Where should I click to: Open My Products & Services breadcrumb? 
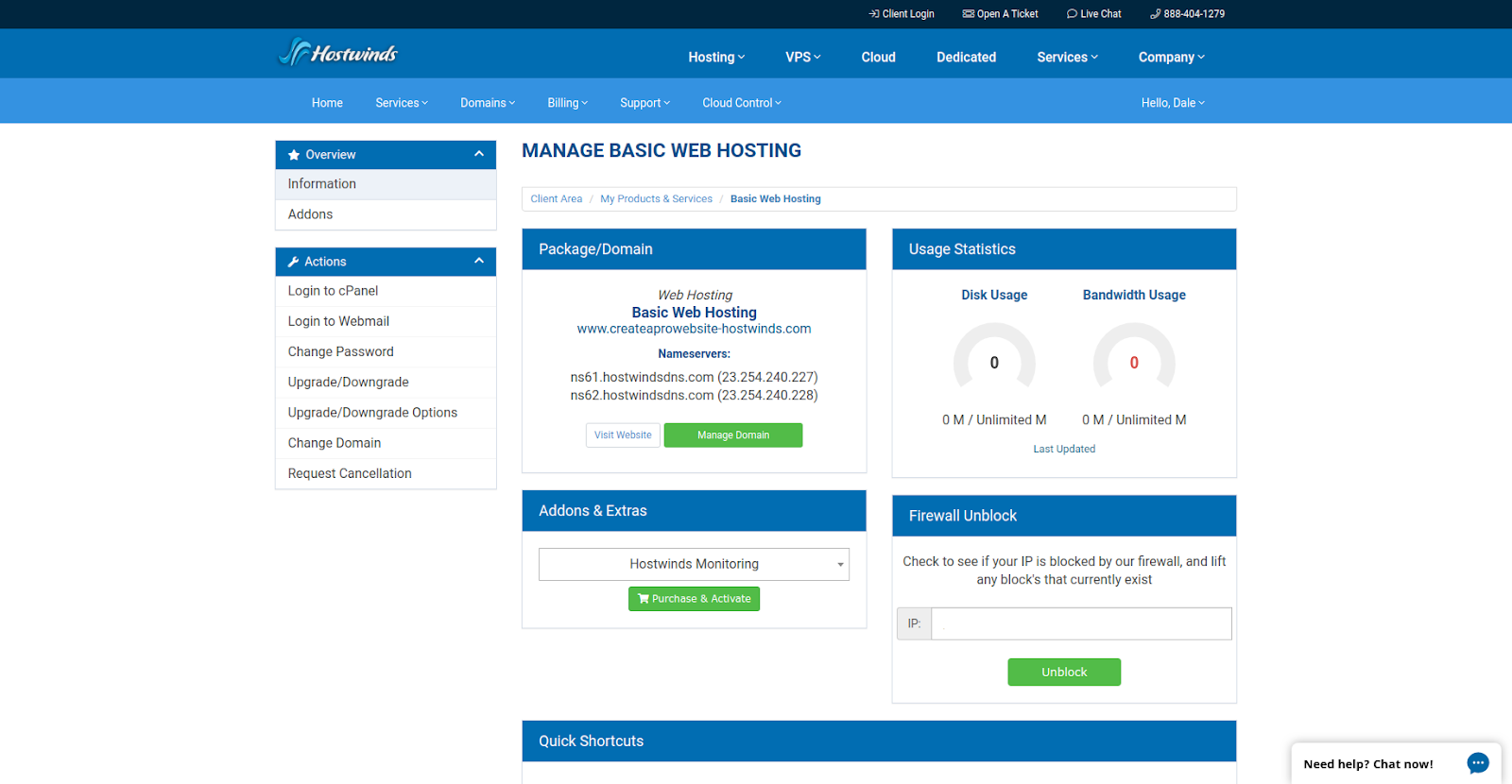coord(657,199)
